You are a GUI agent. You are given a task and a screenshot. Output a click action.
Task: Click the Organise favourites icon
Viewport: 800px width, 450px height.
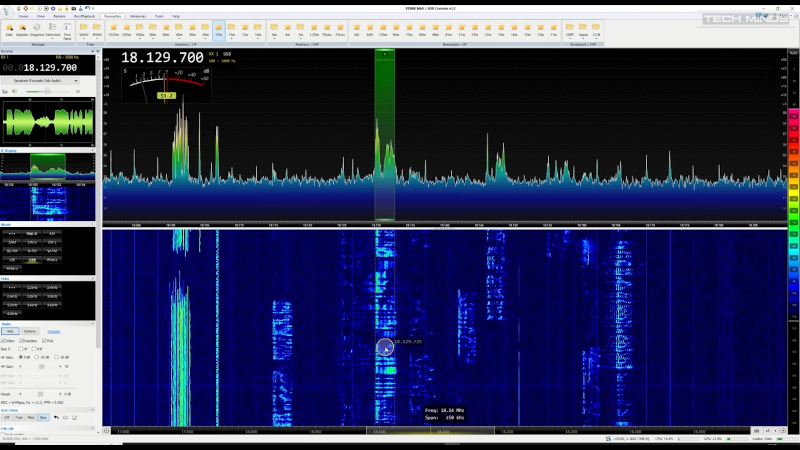tap(37, 29)
